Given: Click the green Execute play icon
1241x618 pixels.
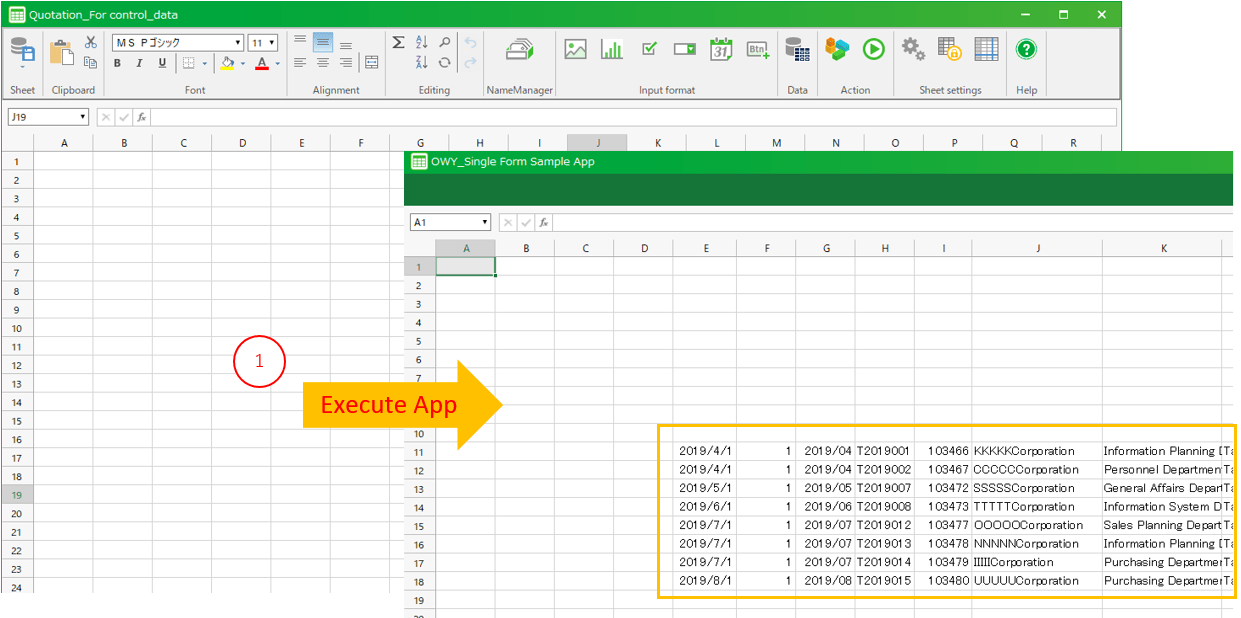Looking at the screenshot, I should coord(874,49).
